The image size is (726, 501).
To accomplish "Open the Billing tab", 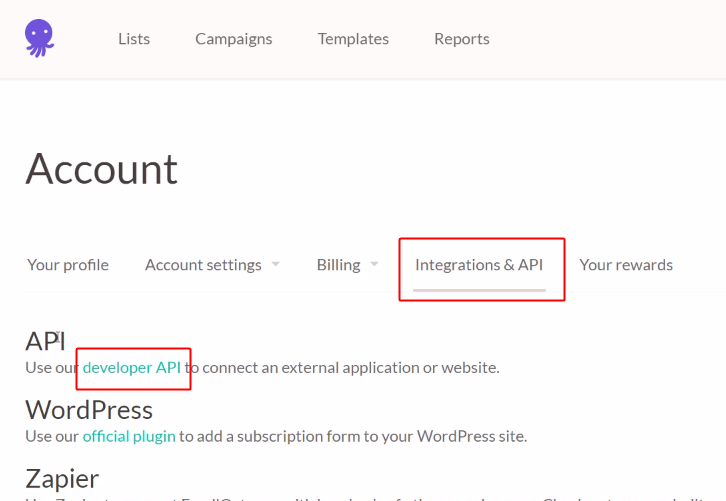I will tap(338, 265).
